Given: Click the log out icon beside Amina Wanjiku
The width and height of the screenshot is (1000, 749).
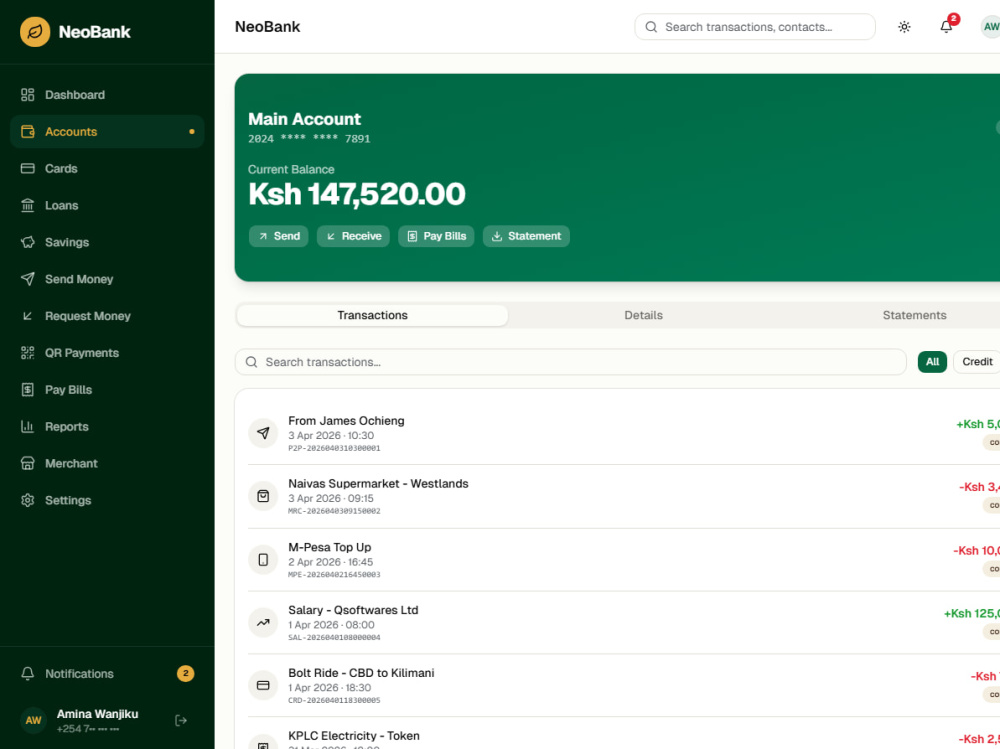Looking at the screenshot, I should point(181,720).
